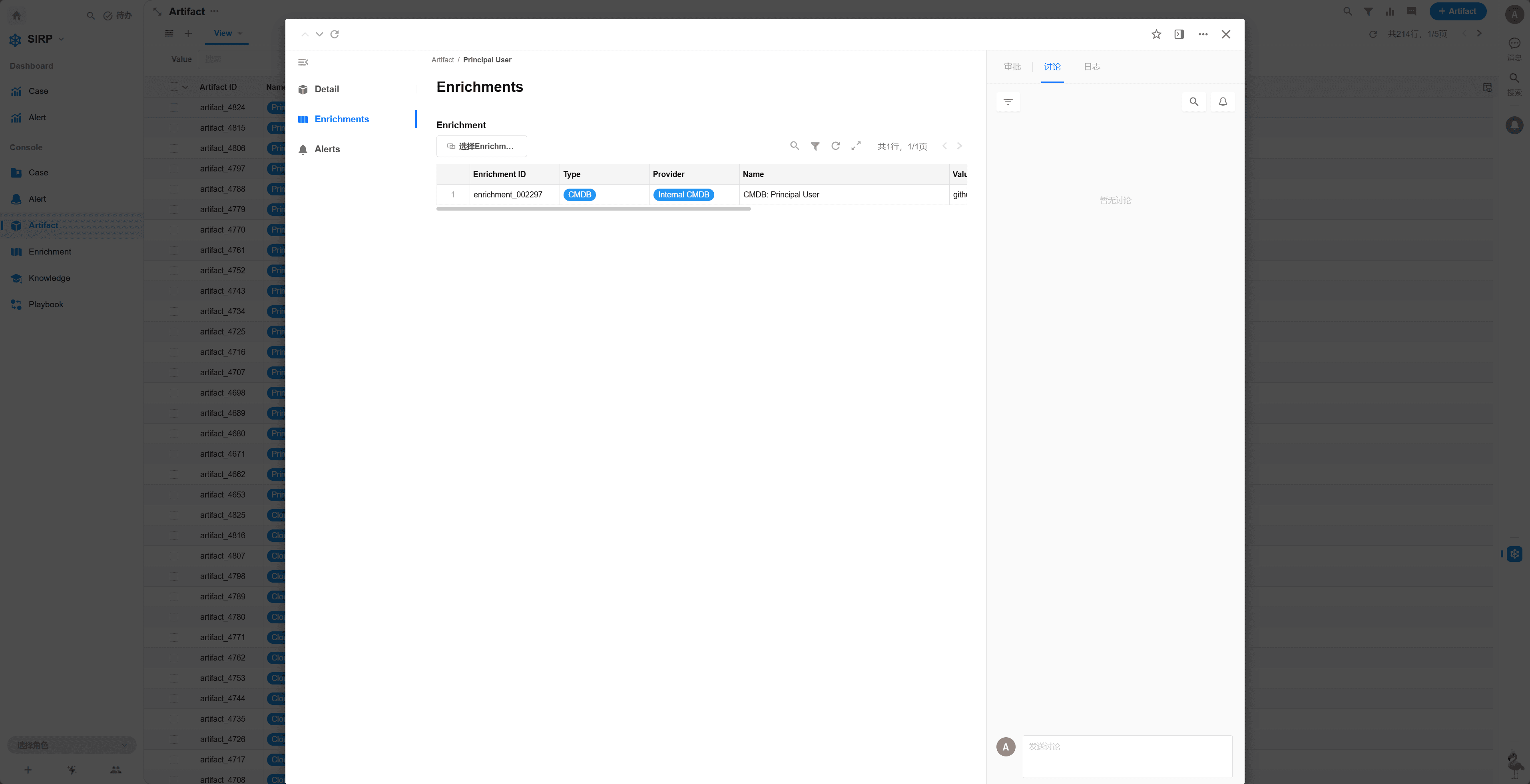The height and width of the screenshot is (784, 1530).
Task: Check the box for artifact_4806
Action: pos(174,149)
